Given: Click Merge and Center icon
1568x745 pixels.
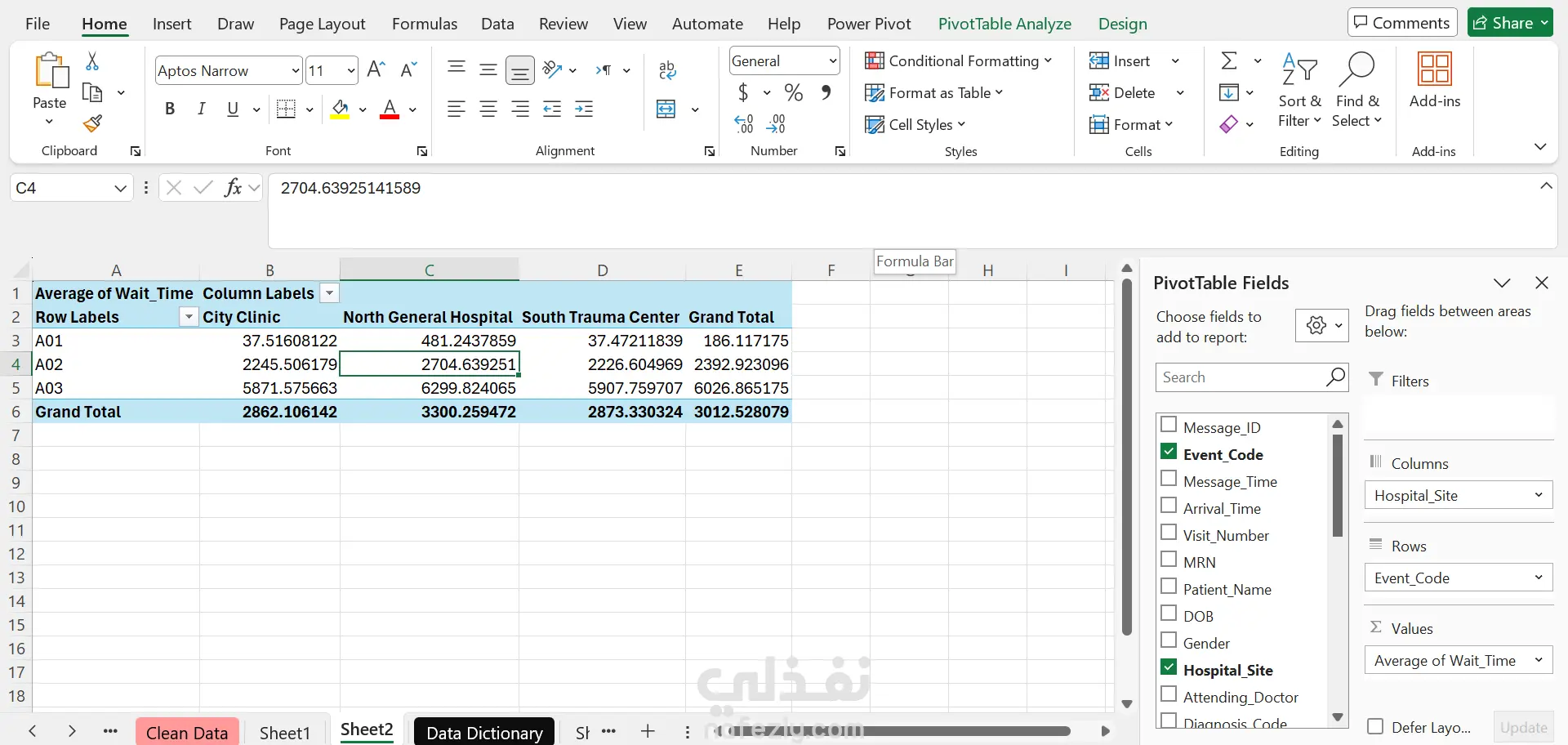Looking at the screenshot, I should pyautogui.click(x=666, y=109).
